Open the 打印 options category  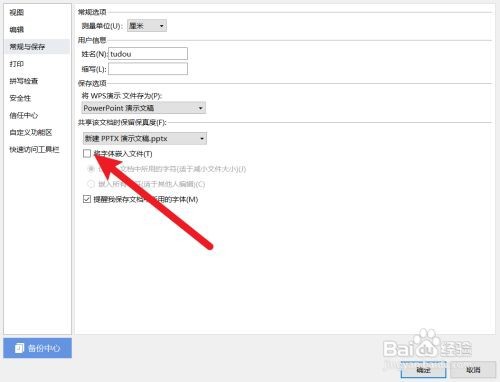click(x=17, y=64)
